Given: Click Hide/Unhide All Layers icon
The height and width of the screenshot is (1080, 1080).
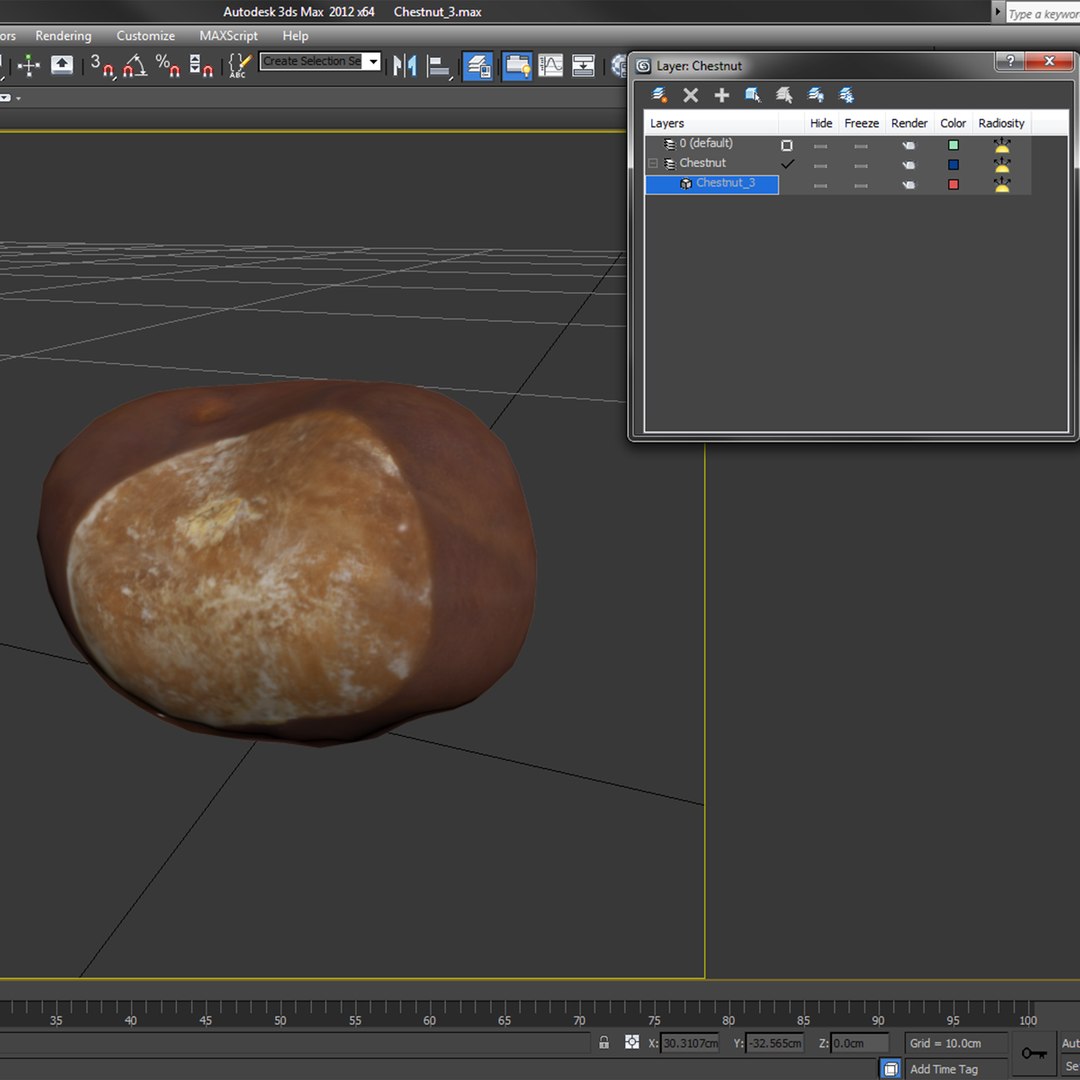Looking at the screenshot, I should coord(816,95).
